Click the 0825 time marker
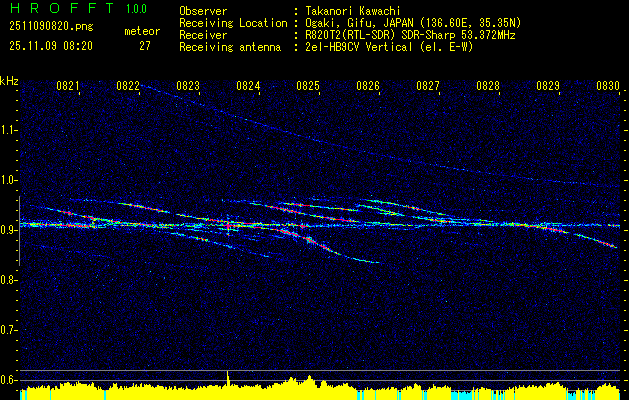 click(x=308, y=85)
